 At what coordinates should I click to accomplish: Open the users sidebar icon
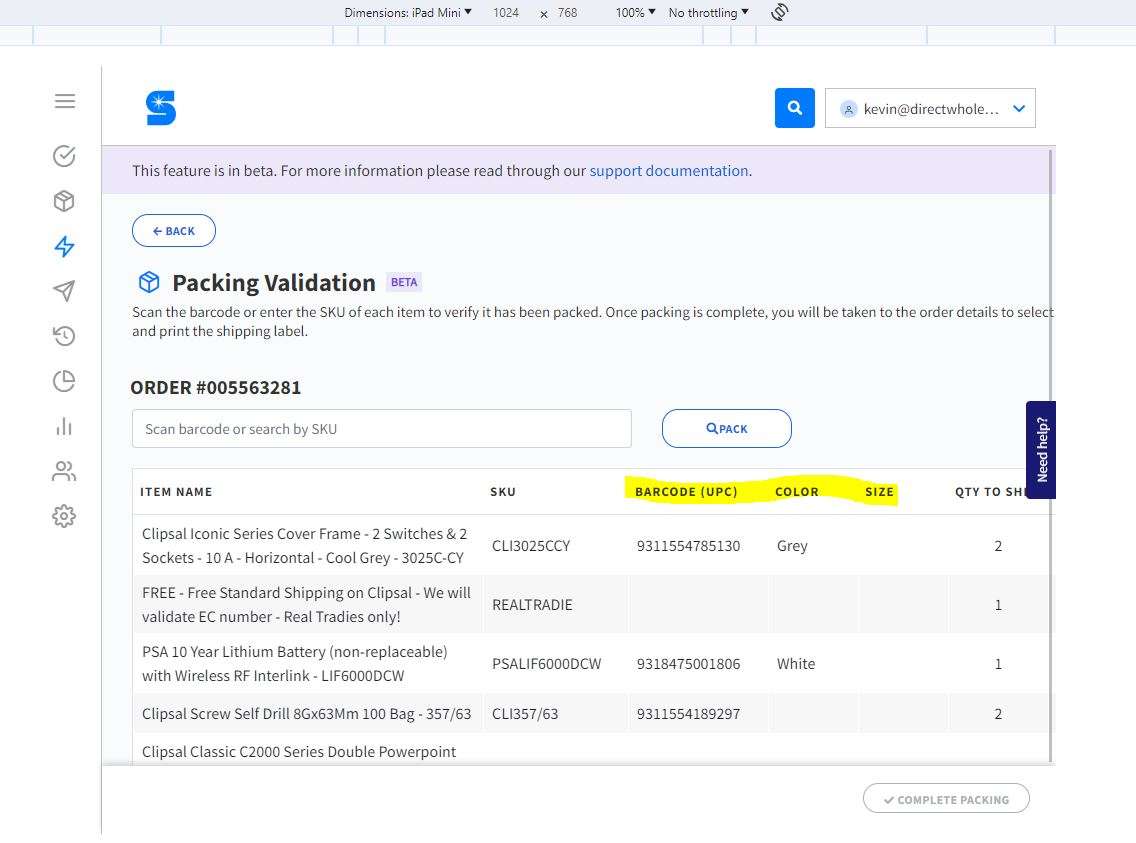click(x=64, y=471)
